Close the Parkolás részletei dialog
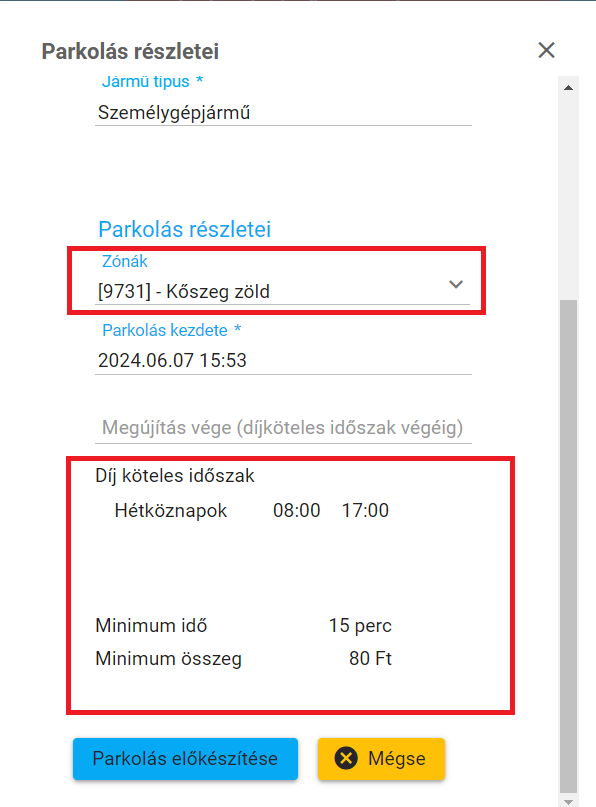This screenshot has height=807, width=596. pyautogui.click(x=546, y=50)
